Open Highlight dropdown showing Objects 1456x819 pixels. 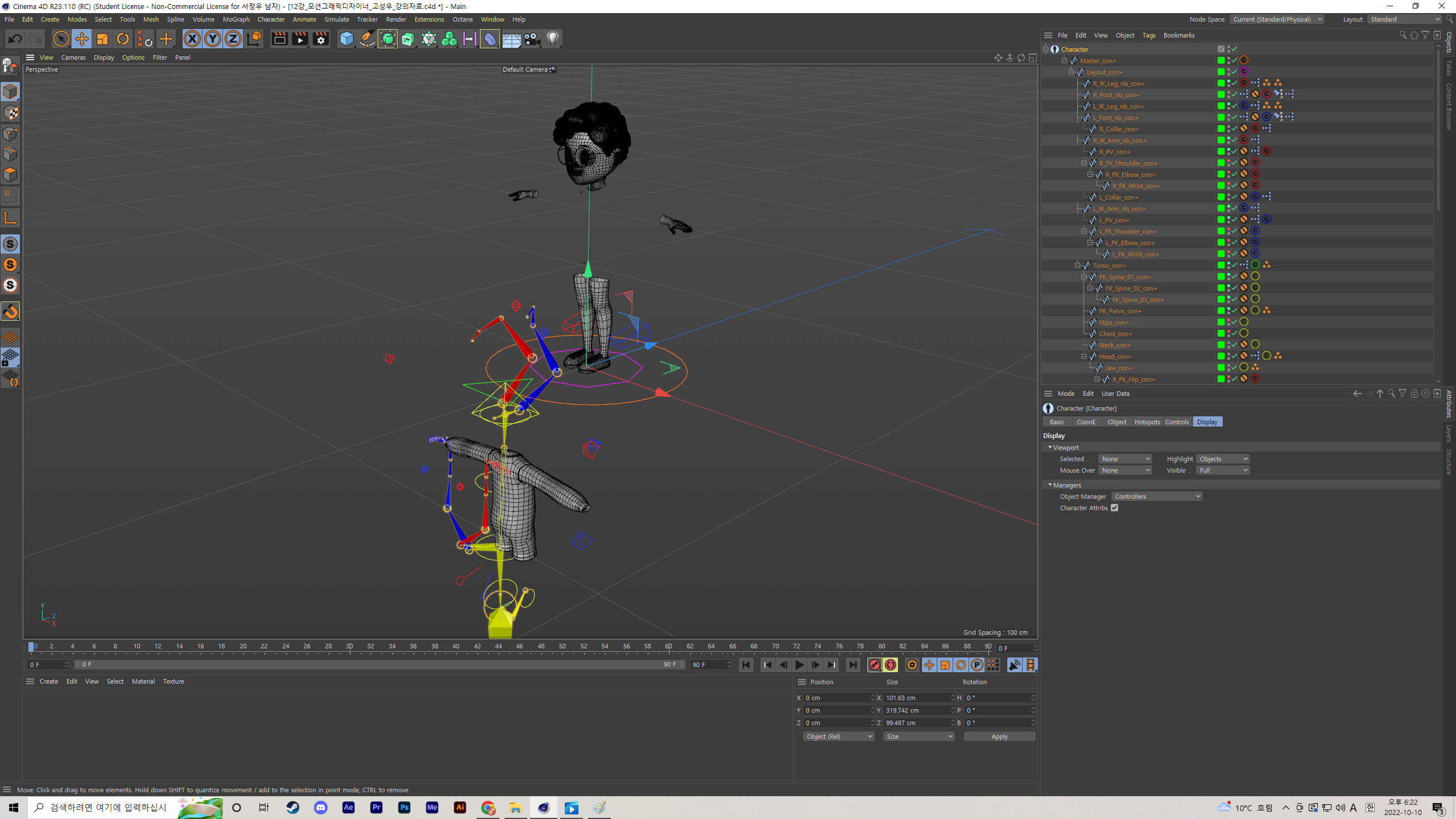coord(1223,459)
